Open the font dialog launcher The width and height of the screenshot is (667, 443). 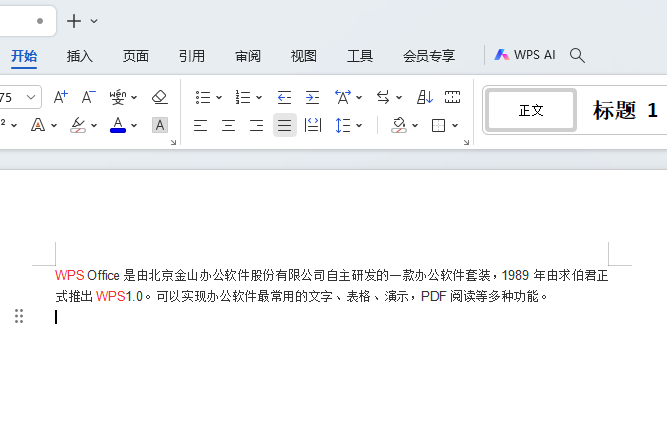[x=173, y=142]
